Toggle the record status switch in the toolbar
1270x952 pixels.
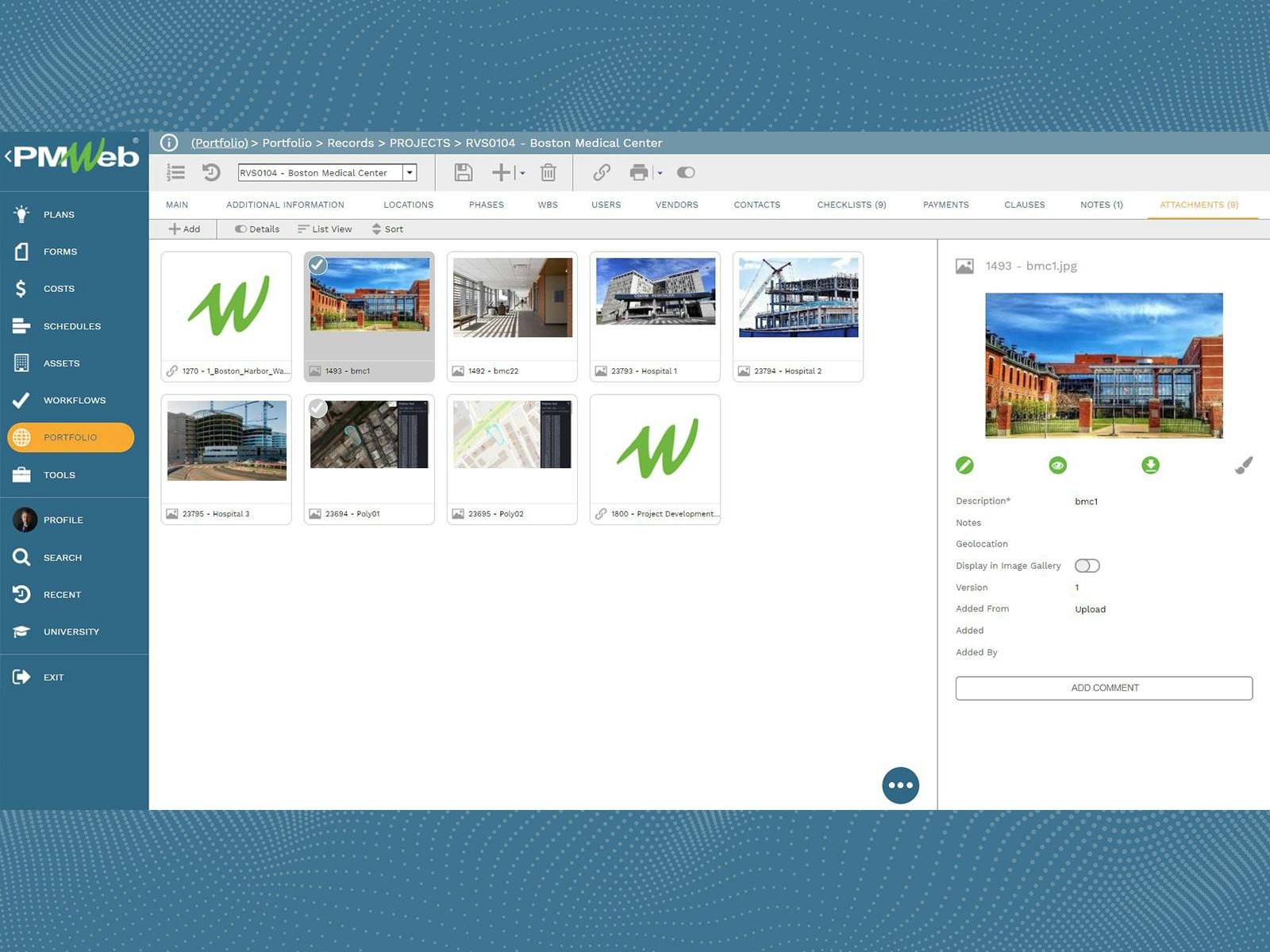[685, 172]
